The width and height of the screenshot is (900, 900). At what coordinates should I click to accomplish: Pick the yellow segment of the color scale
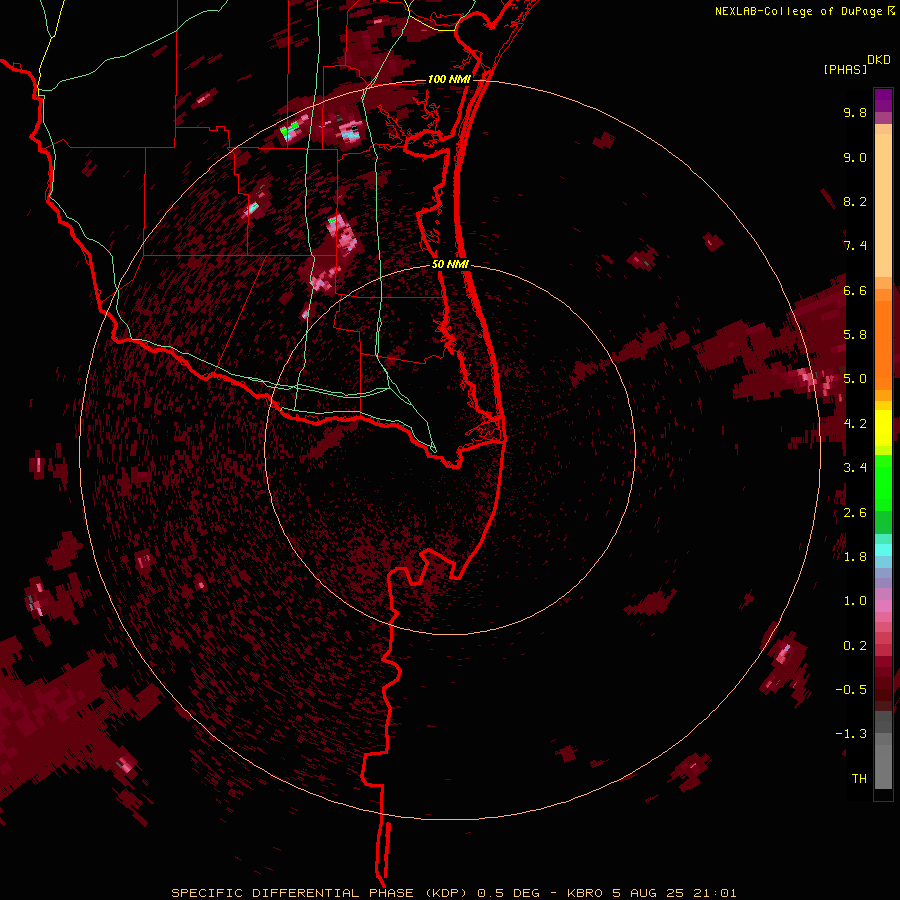click(x=883, y=428)
